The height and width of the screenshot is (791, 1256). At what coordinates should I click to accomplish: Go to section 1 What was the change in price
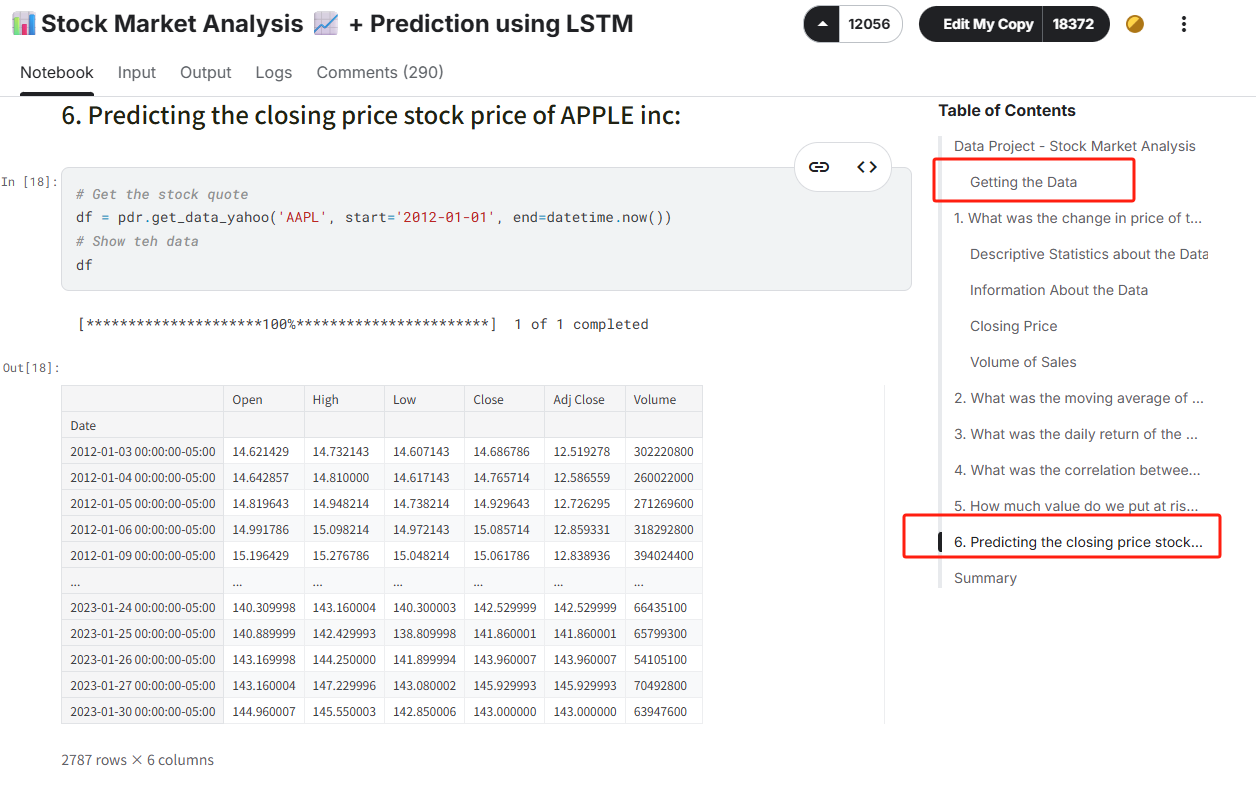coord(1078,218)
